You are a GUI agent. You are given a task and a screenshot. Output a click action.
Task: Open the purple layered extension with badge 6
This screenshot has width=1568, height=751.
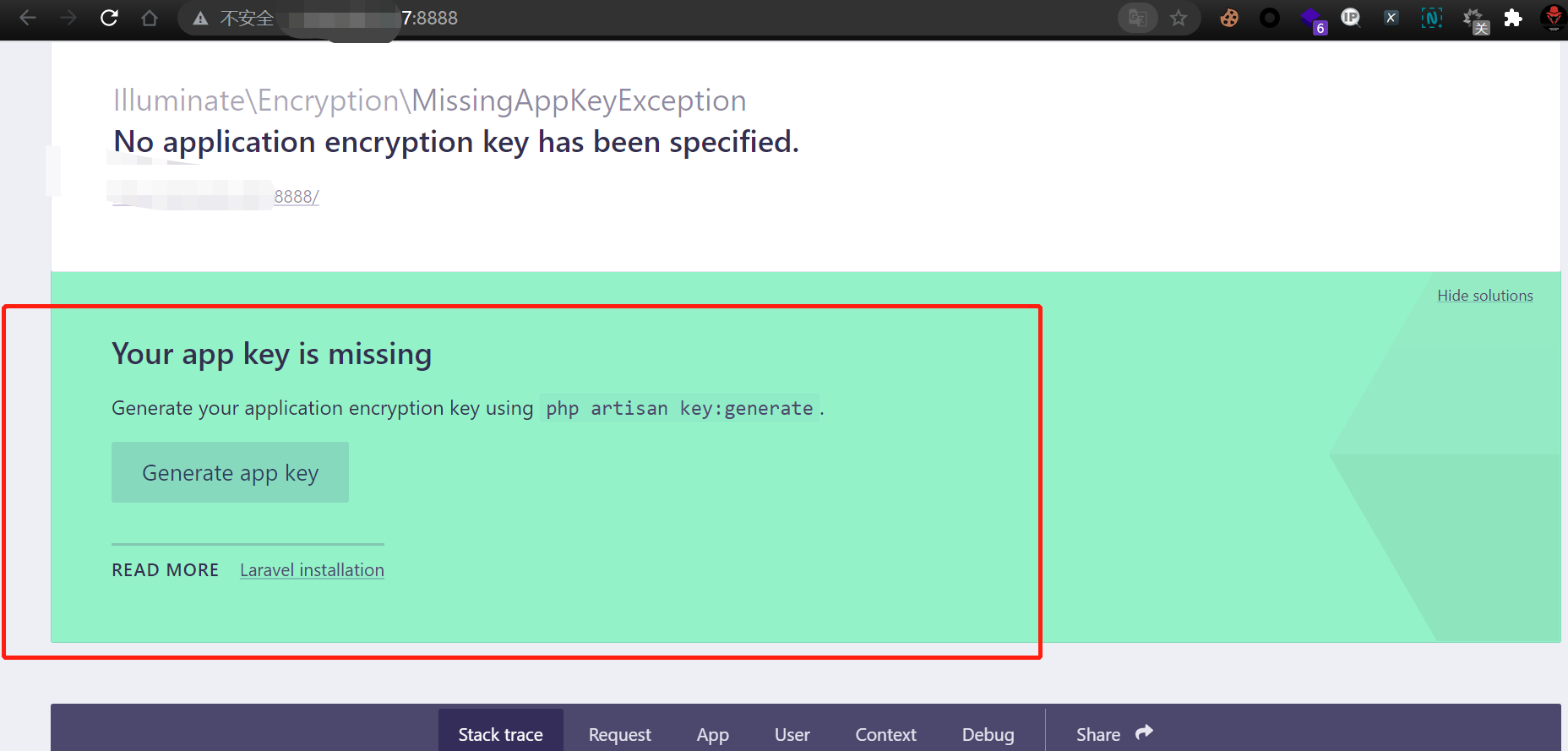click(x=1312, y=19)
